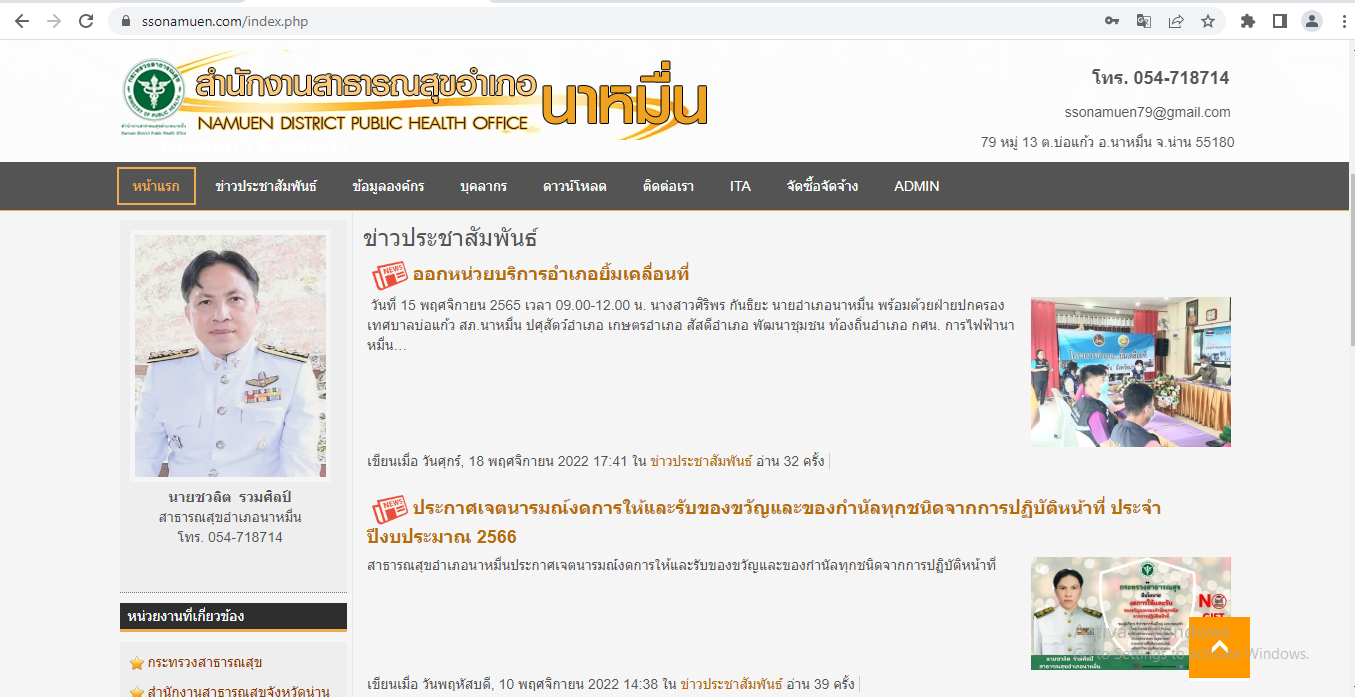Click the อ่าน 32 ครั้ง read count
The height and width of the screenshot is (697, 1355).
(790, 461)
